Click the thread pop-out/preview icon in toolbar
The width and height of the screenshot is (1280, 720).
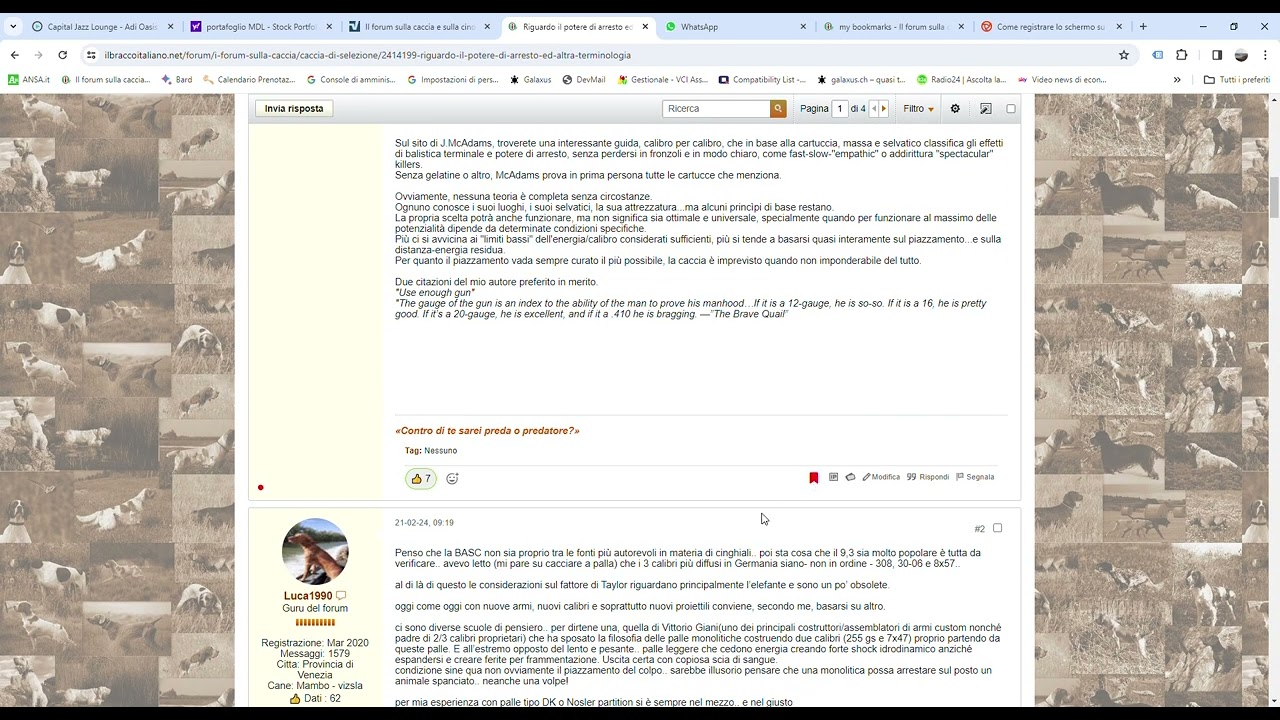tap(986, 108)
